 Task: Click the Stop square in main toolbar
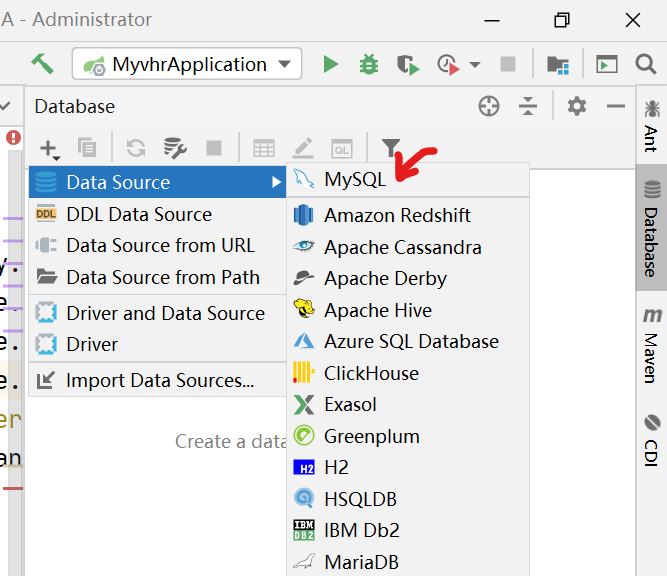[508, 64]
